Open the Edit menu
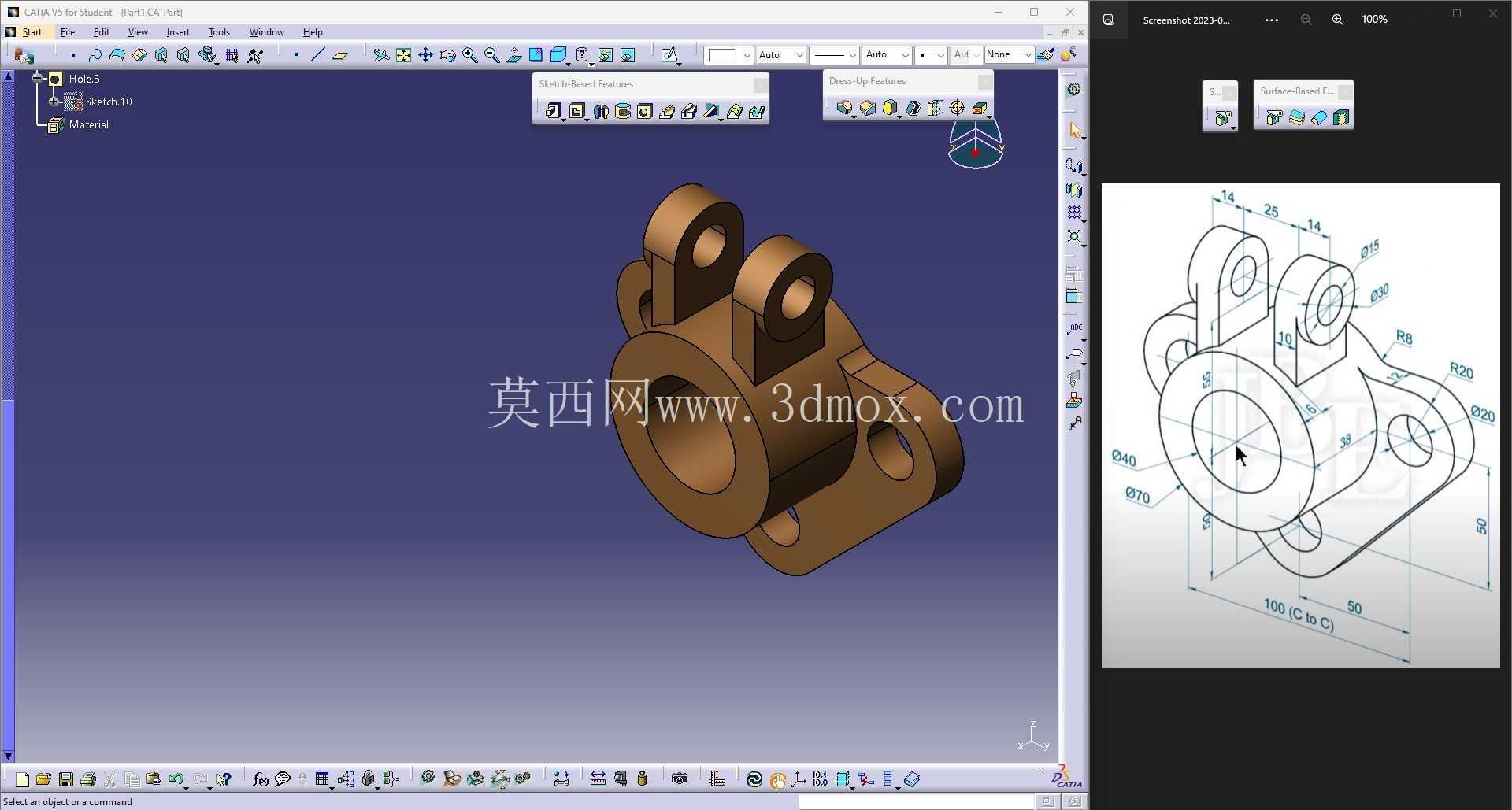 click(x=102, y=32)
